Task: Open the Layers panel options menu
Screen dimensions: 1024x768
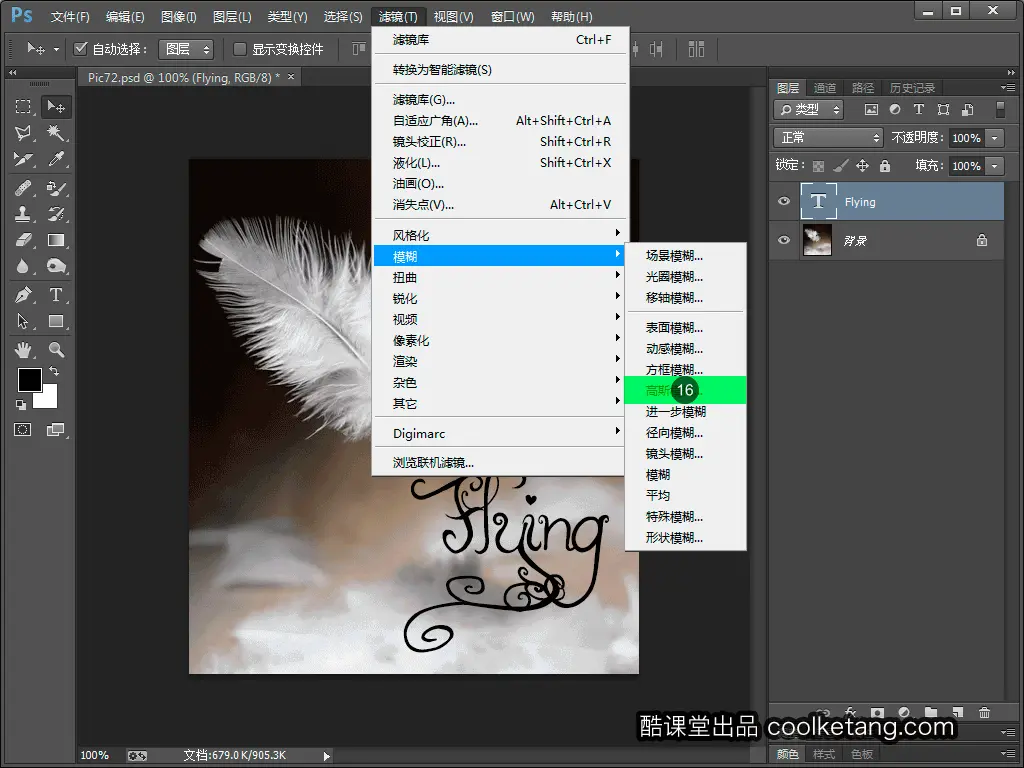Action: point(1008,88)
